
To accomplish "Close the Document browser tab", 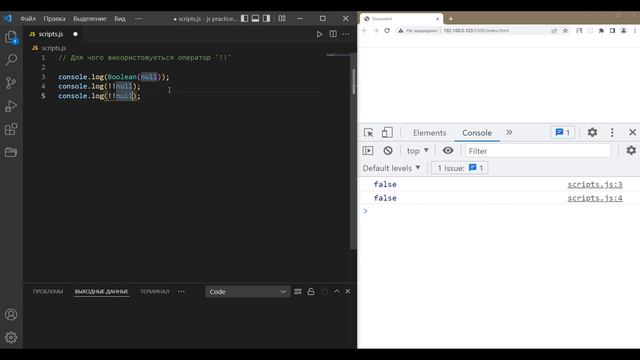I will point(438,19).
